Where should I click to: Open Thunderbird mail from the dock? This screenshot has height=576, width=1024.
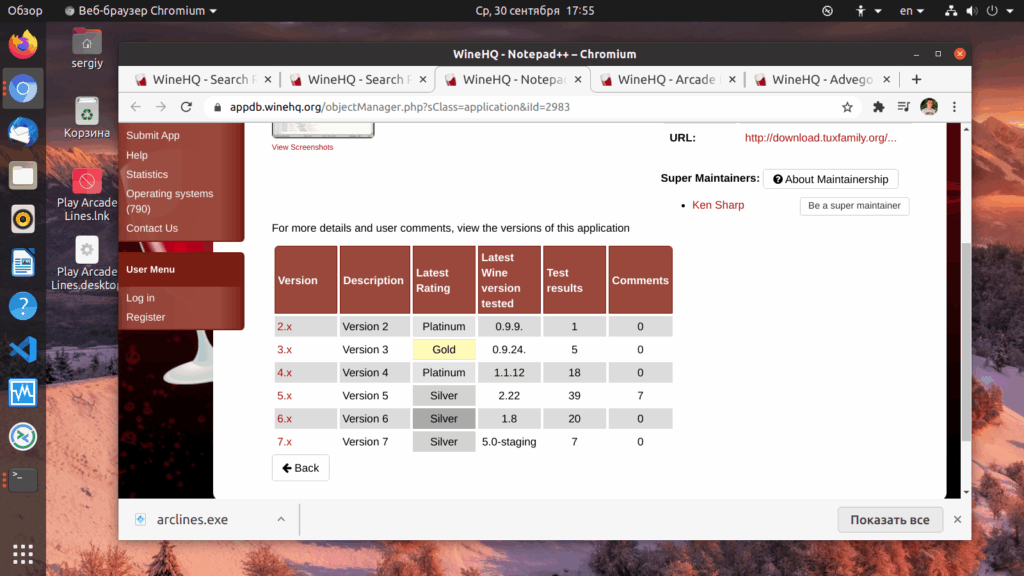[x=23, y=132]
